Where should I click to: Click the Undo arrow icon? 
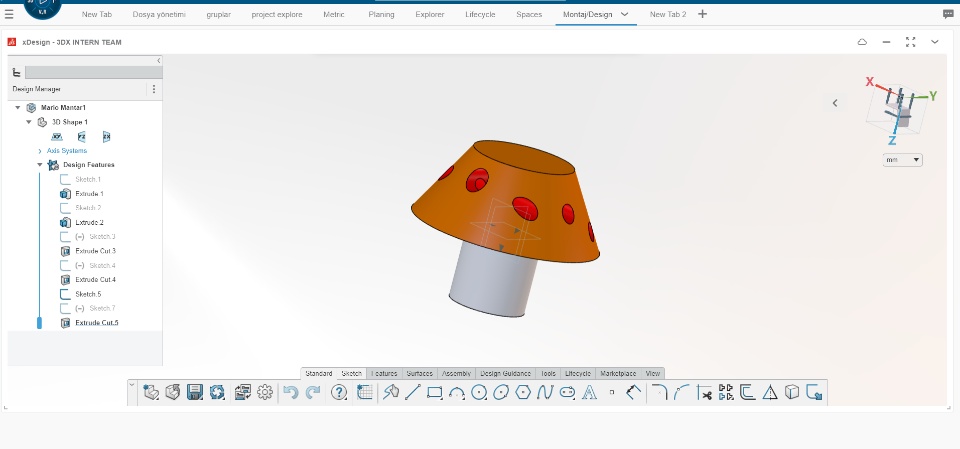pos(290,392)
